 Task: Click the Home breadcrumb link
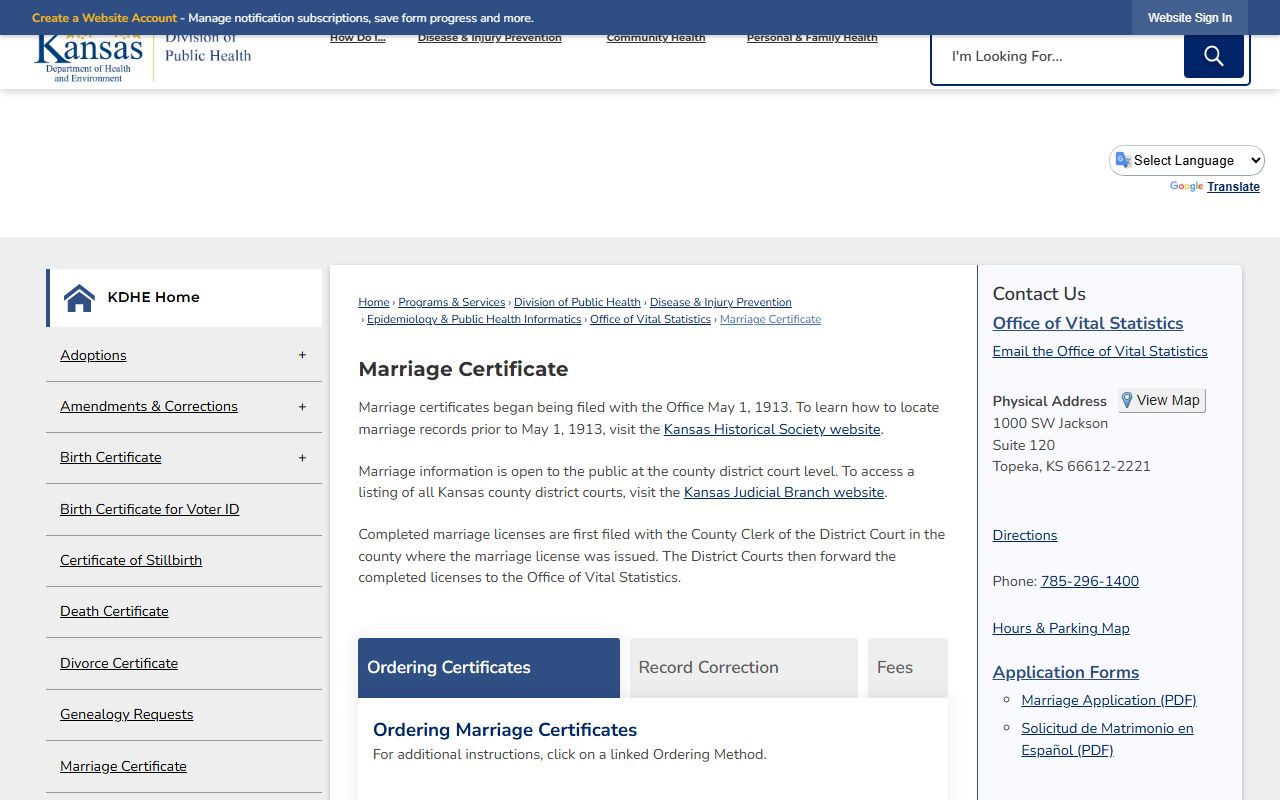(374, 302)
